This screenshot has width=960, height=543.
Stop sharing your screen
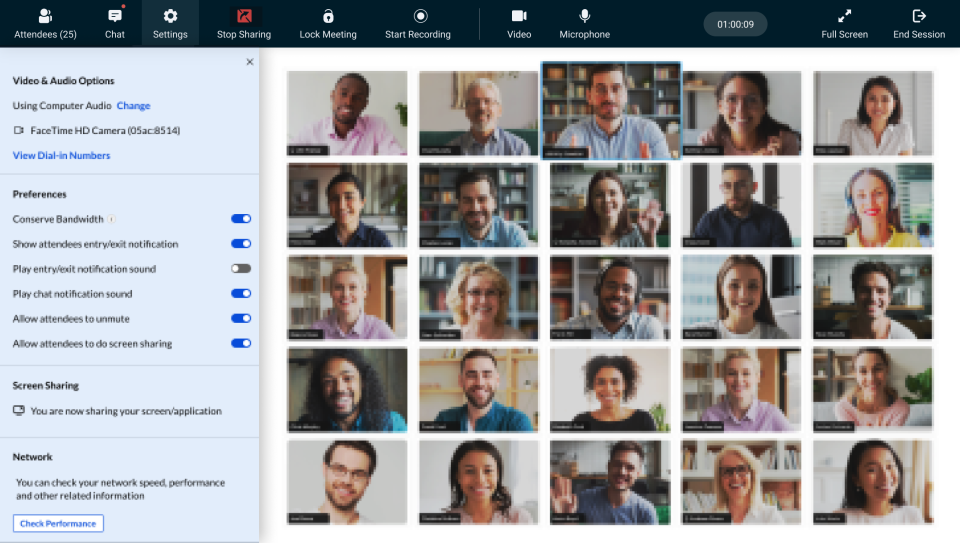[x=244, y=24]
